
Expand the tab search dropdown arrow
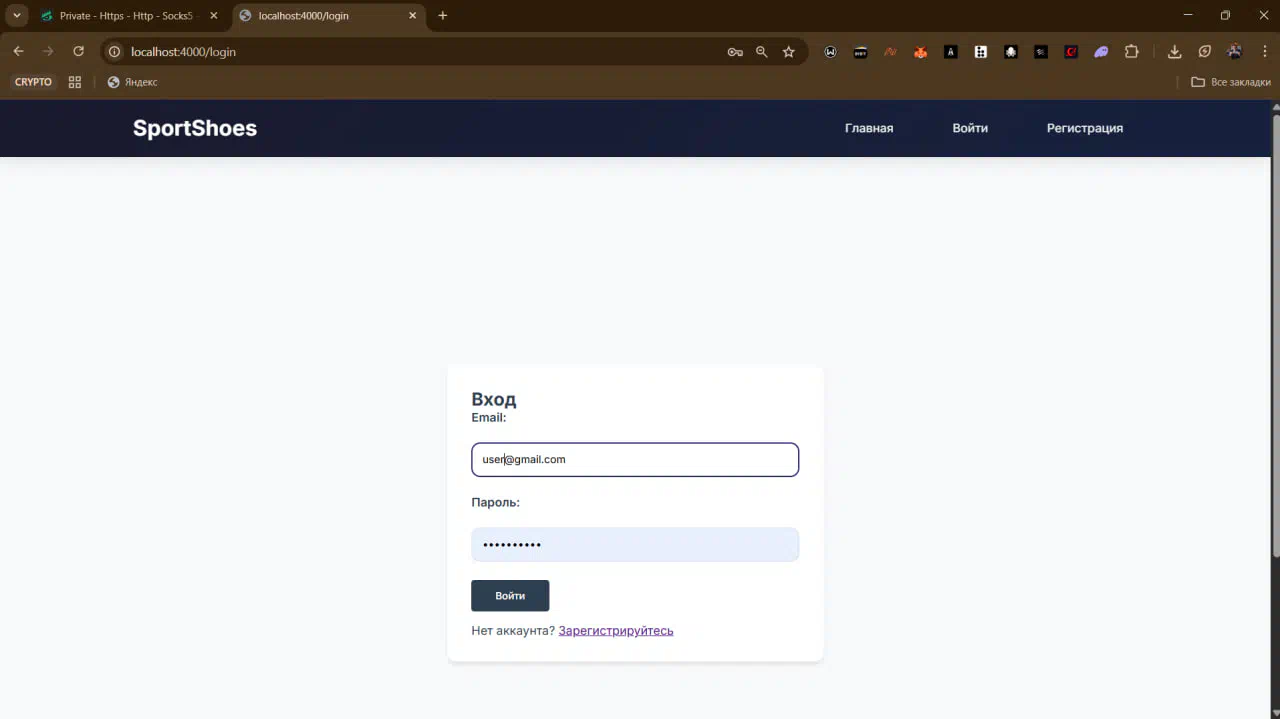pos(17,16)
